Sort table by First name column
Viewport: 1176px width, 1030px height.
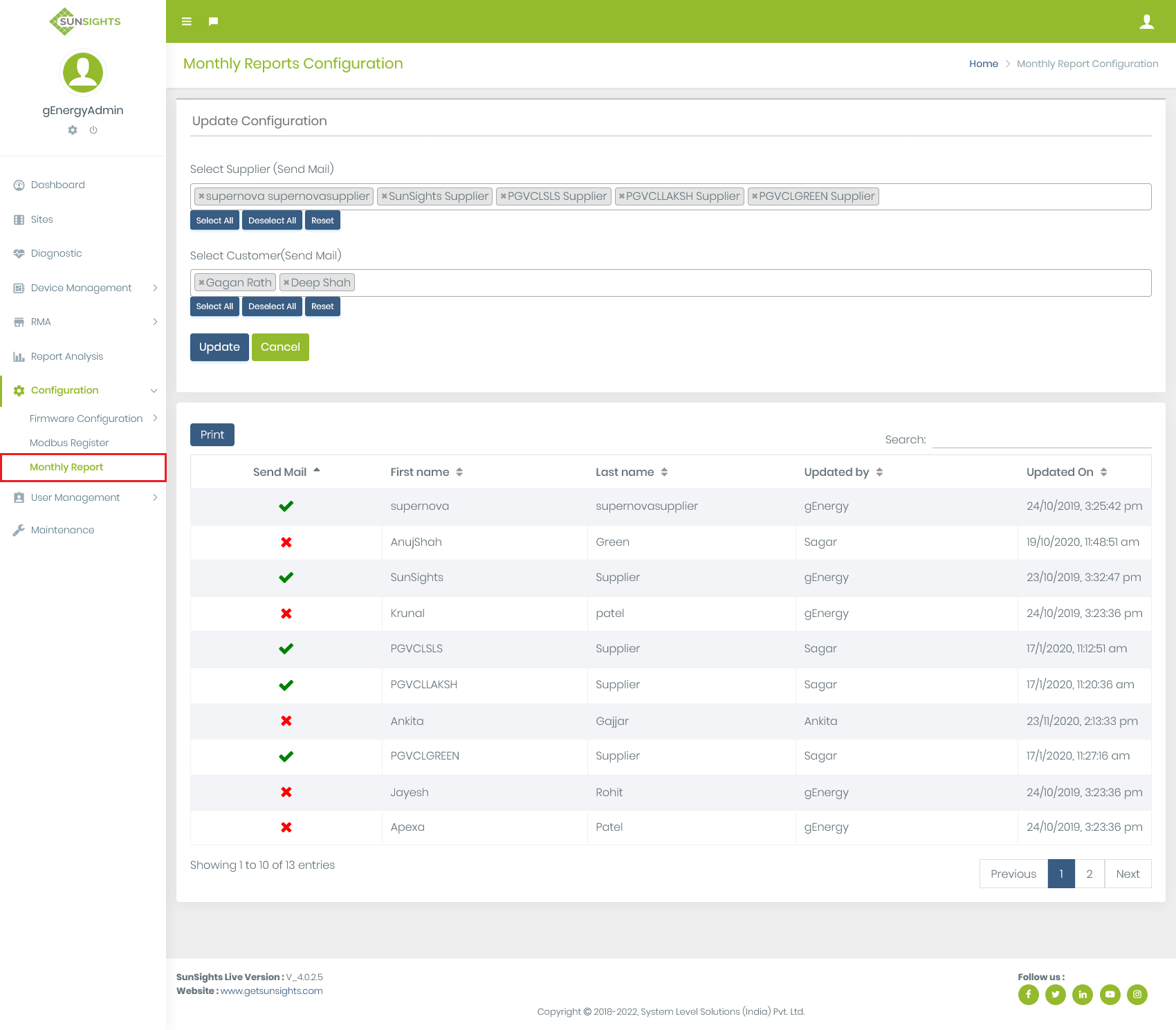pos(426,472)
